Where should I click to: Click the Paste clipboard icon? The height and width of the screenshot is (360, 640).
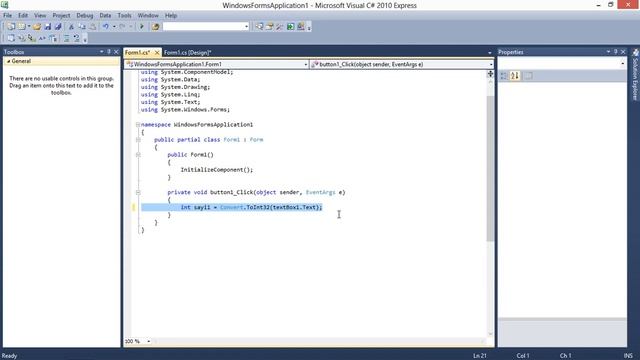point(93,27)
